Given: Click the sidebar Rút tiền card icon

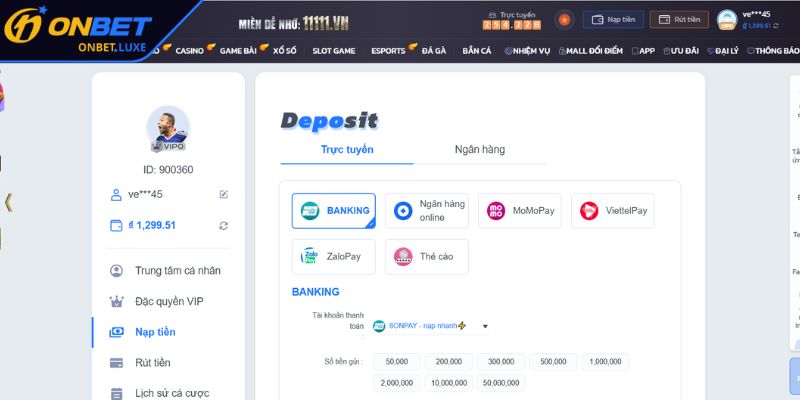Looking at the screenshot, I should [x=116, y=363].
